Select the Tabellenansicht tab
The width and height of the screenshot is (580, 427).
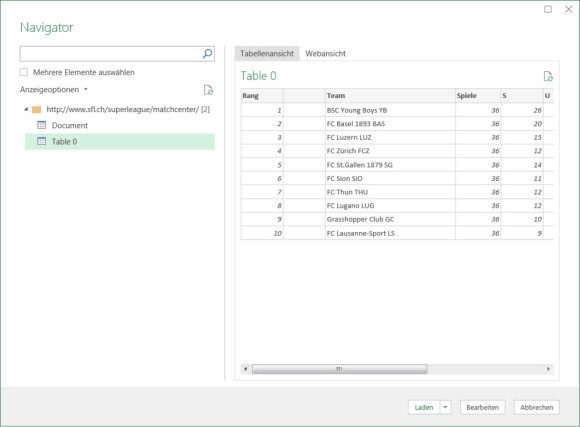[x=267, y=54]
